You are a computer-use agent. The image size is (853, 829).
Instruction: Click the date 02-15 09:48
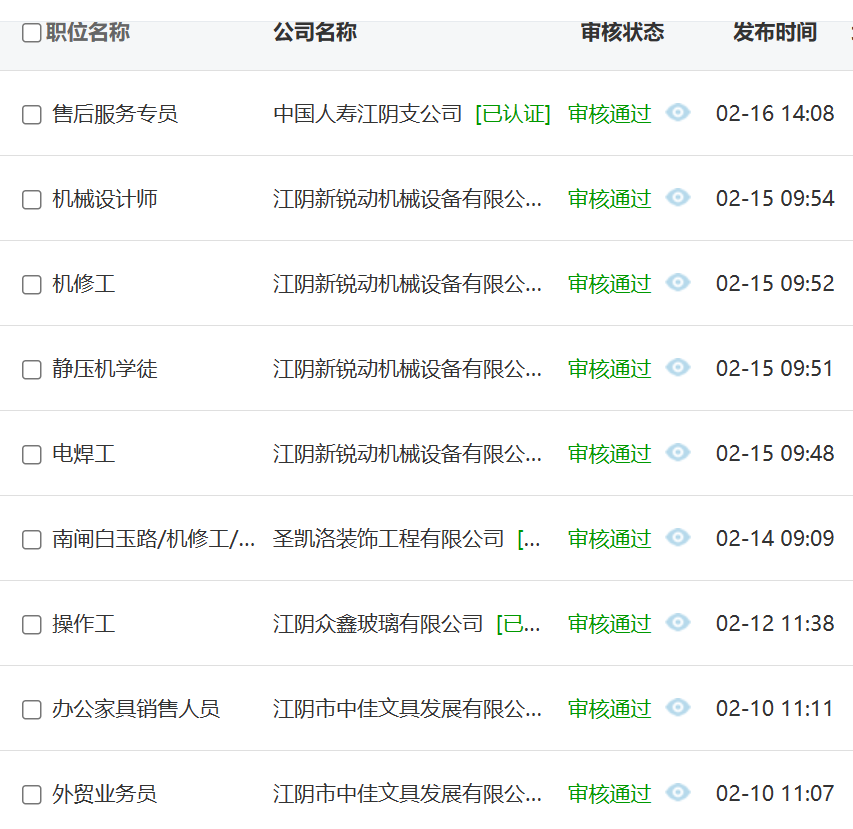click(x=775, y=453)
